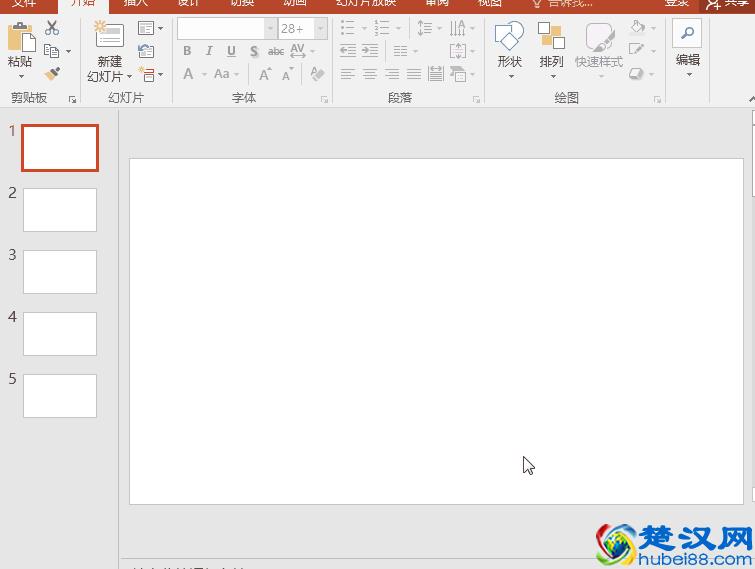Click the Editing (编辑) magnifier icon
Viewport: 755px width, 569px height.
pos(687,33)
